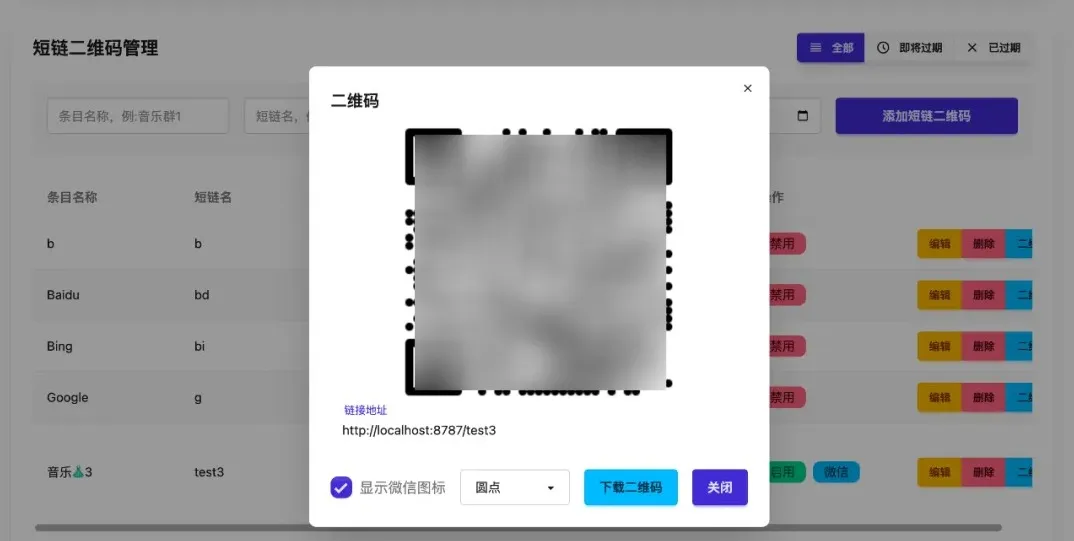Image resolution: width=1074 pixels, height=541 pixels.
Task: Click the X icon on the 已过期 tab
Action: 972,47
